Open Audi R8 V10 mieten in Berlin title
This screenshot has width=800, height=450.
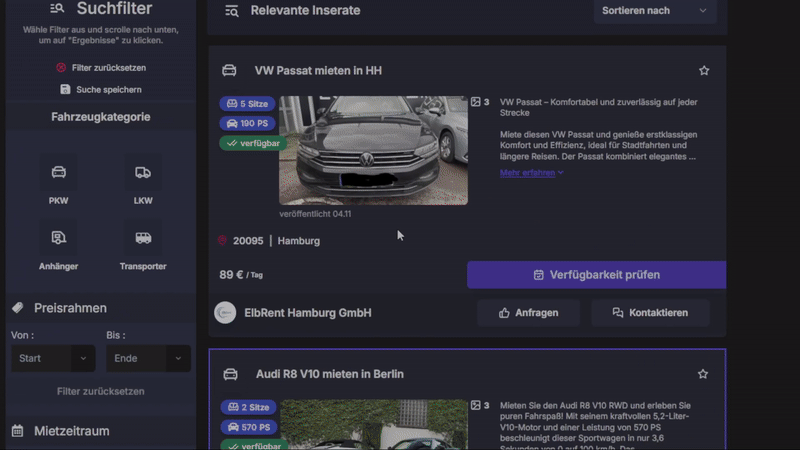coord(330,374)
